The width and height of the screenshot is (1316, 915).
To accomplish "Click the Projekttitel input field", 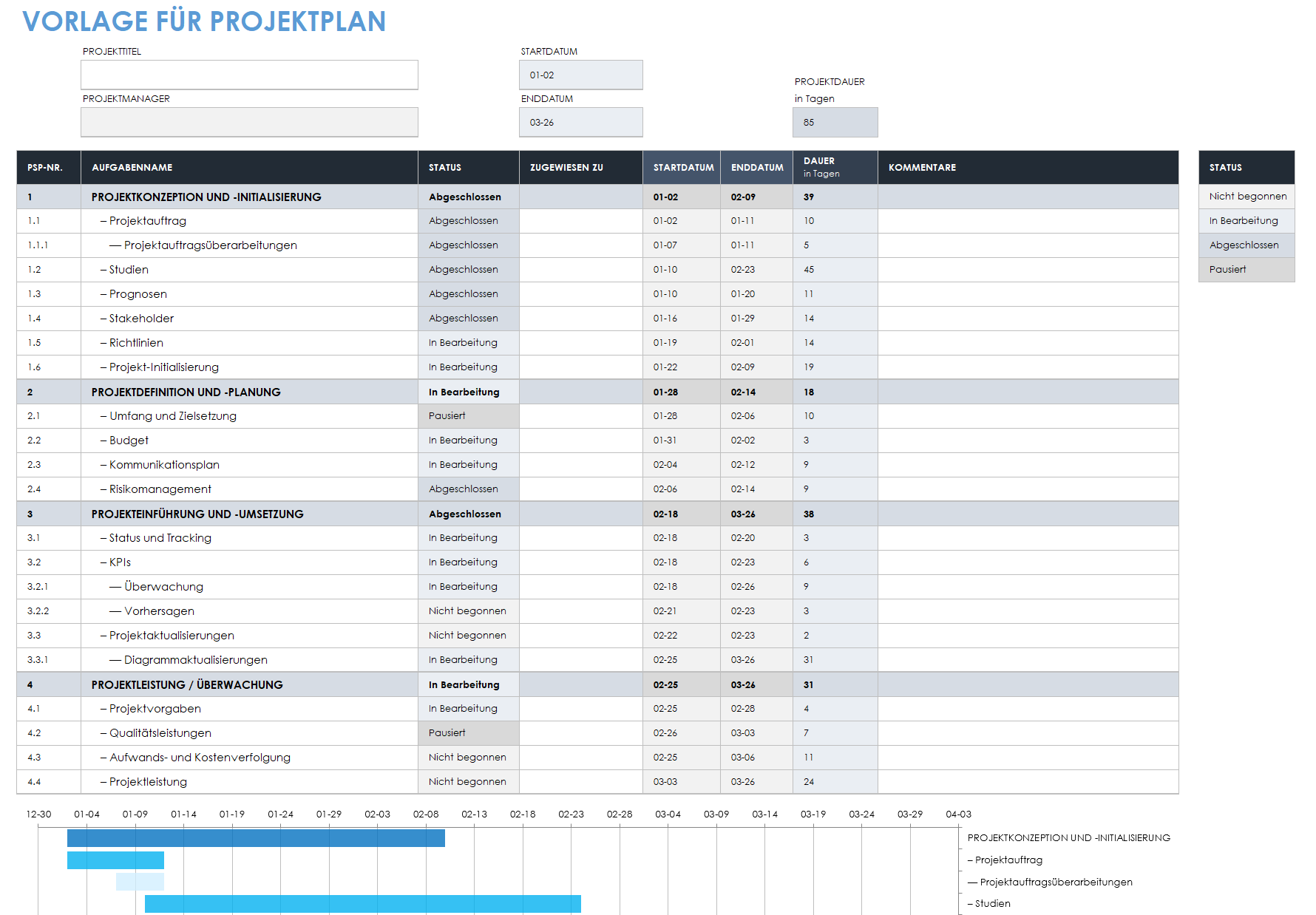I will coord(249,75).
